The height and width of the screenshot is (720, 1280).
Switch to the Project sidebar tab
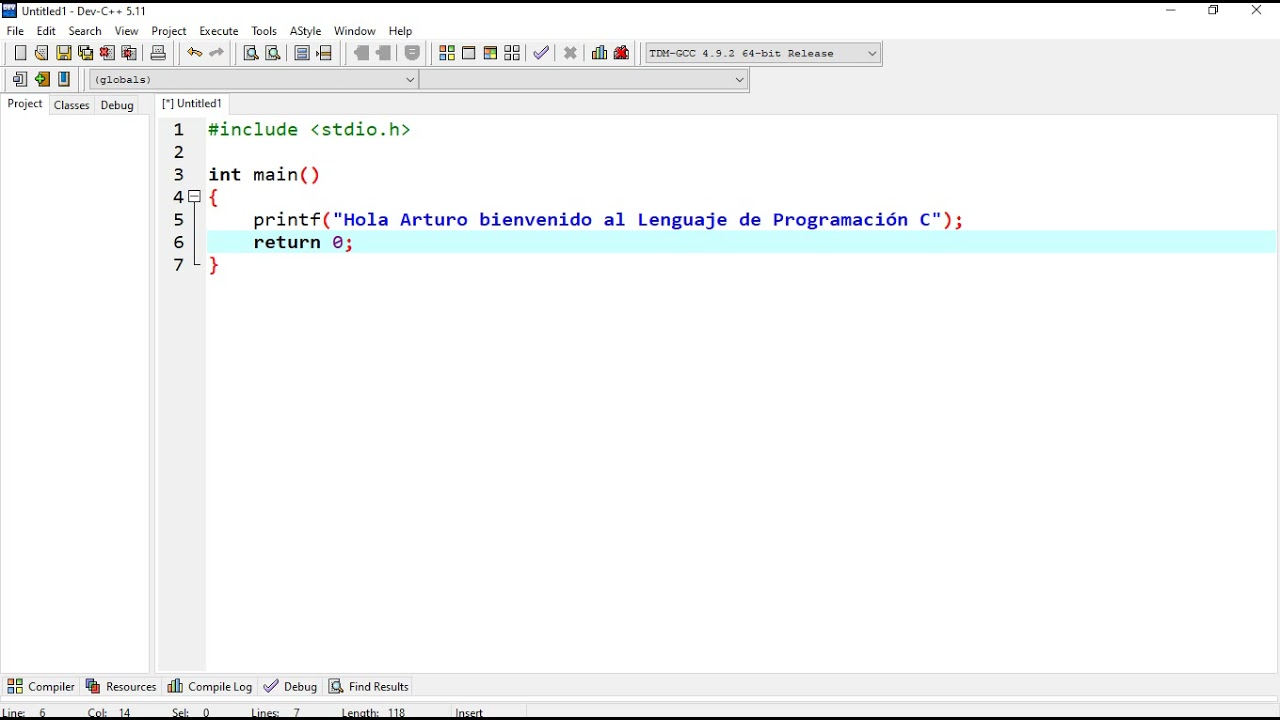25,104
